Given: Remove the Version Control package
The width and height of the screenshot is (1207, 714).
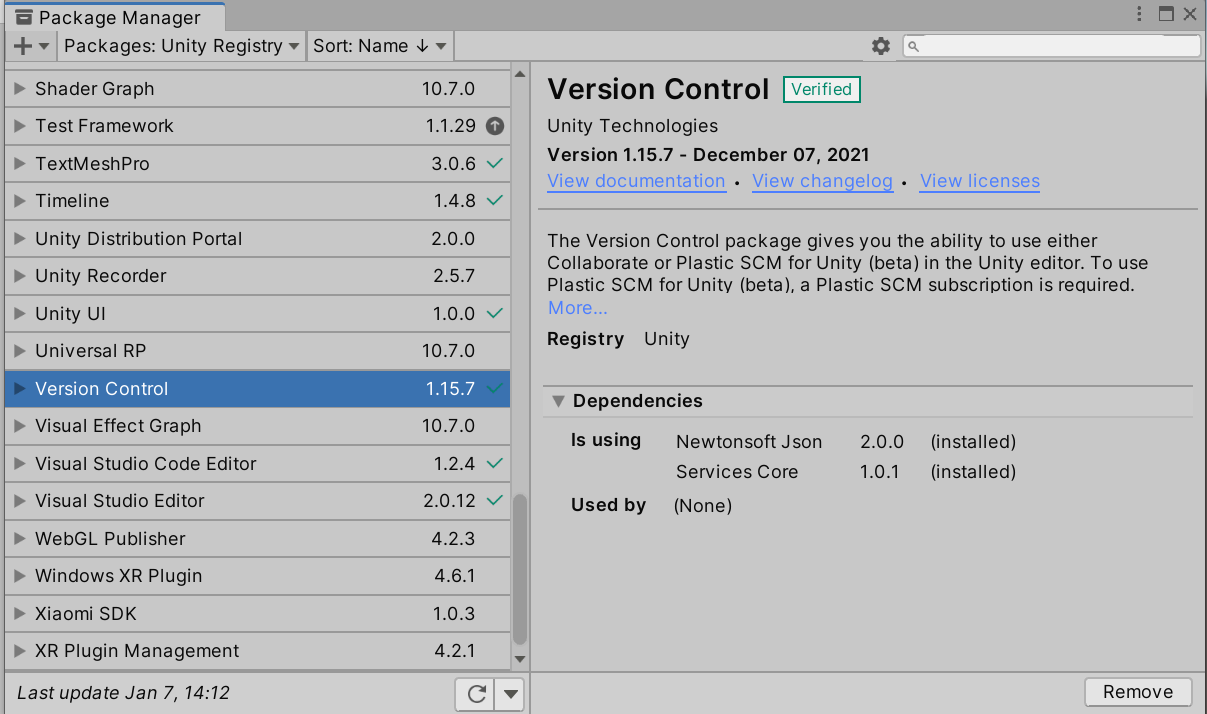Looking at the screenshot, I should (1138, 692).
